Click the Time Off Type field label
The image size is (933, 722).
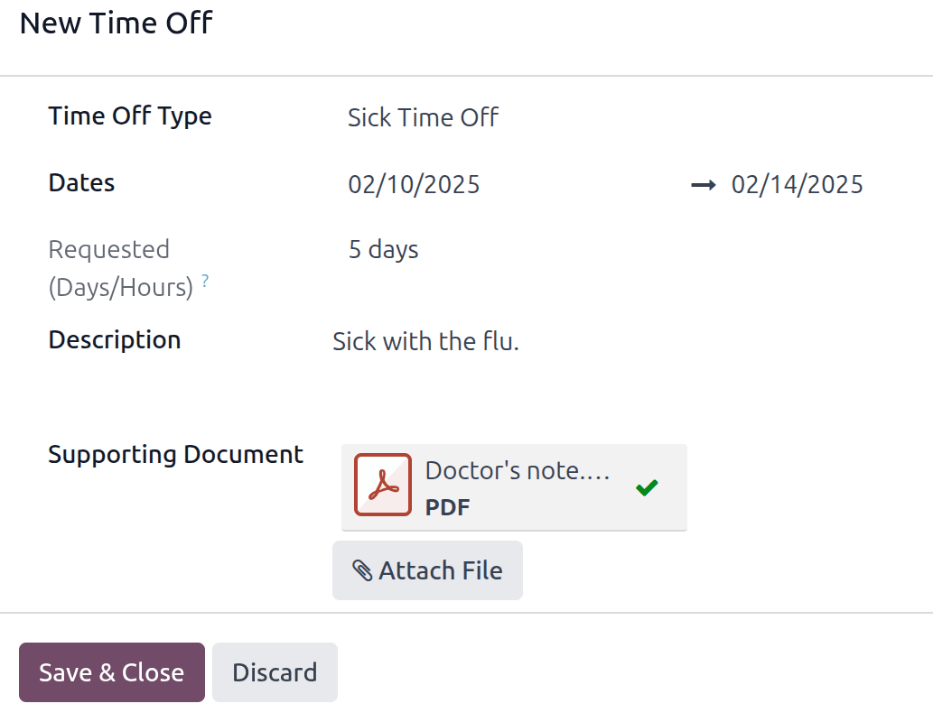(129, 116)
